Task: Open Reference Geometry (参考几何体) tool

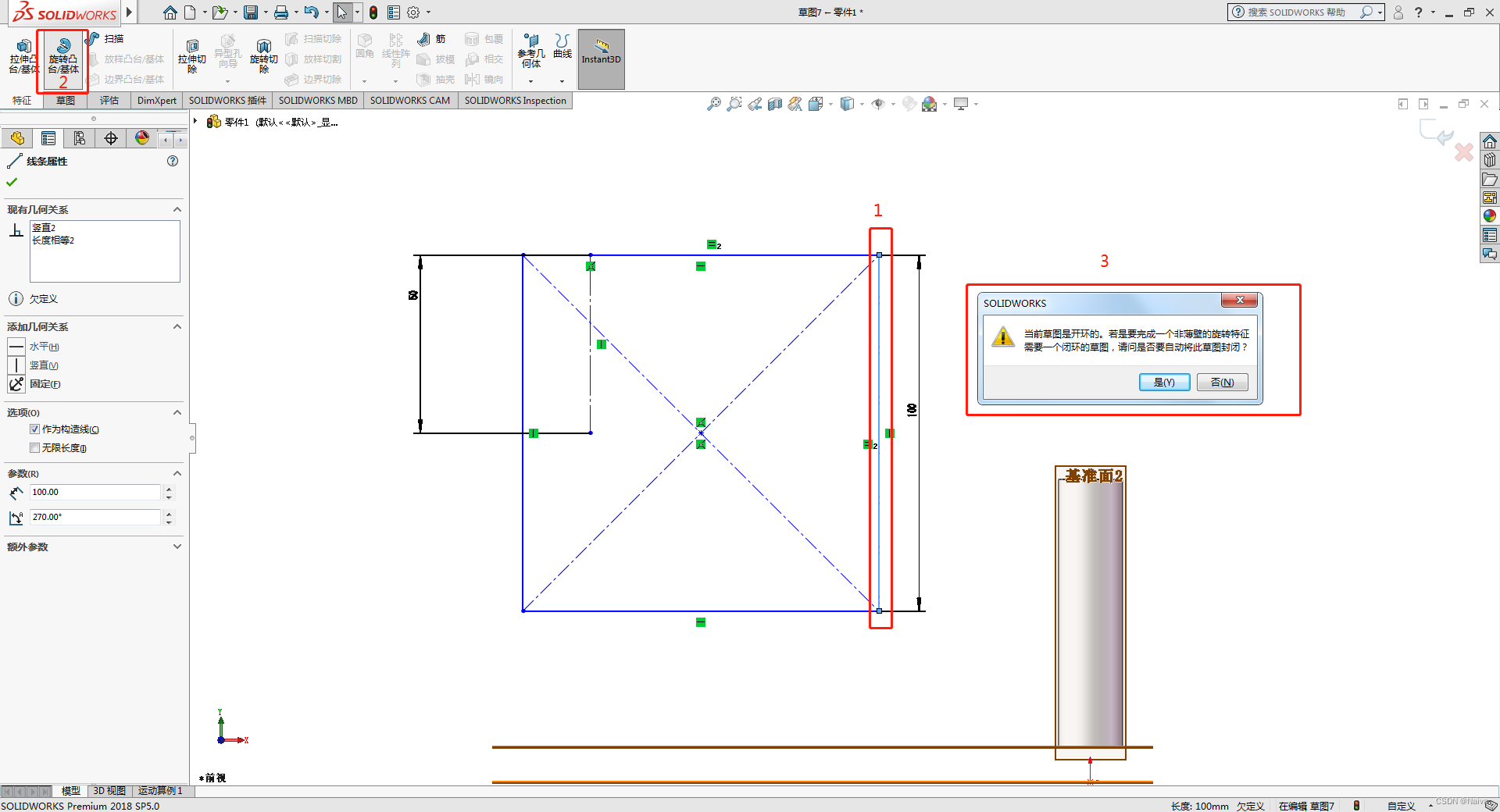Action: [x=530, y=52]
